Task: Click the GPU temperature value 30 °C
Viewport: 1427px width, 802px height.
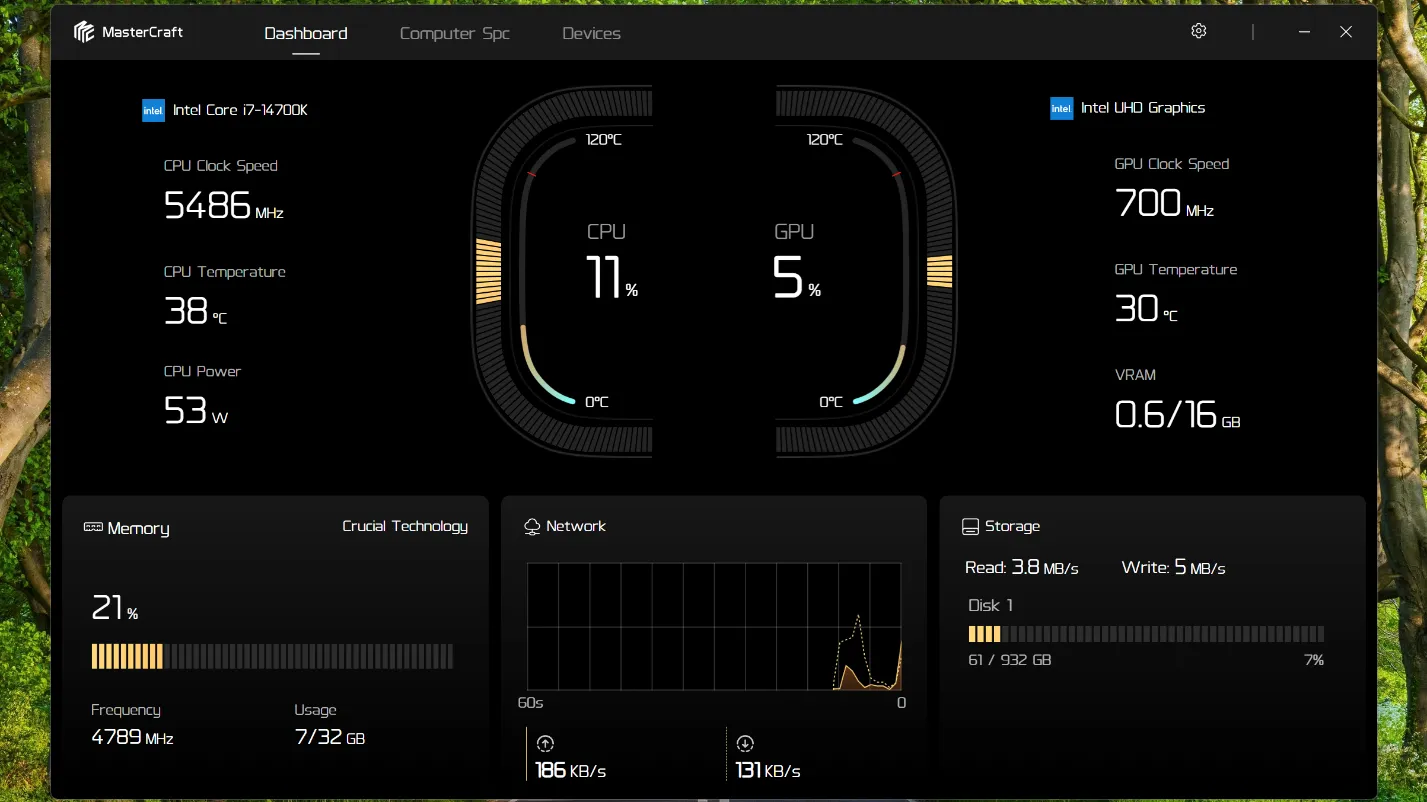Action: (x=1146, y=309)
